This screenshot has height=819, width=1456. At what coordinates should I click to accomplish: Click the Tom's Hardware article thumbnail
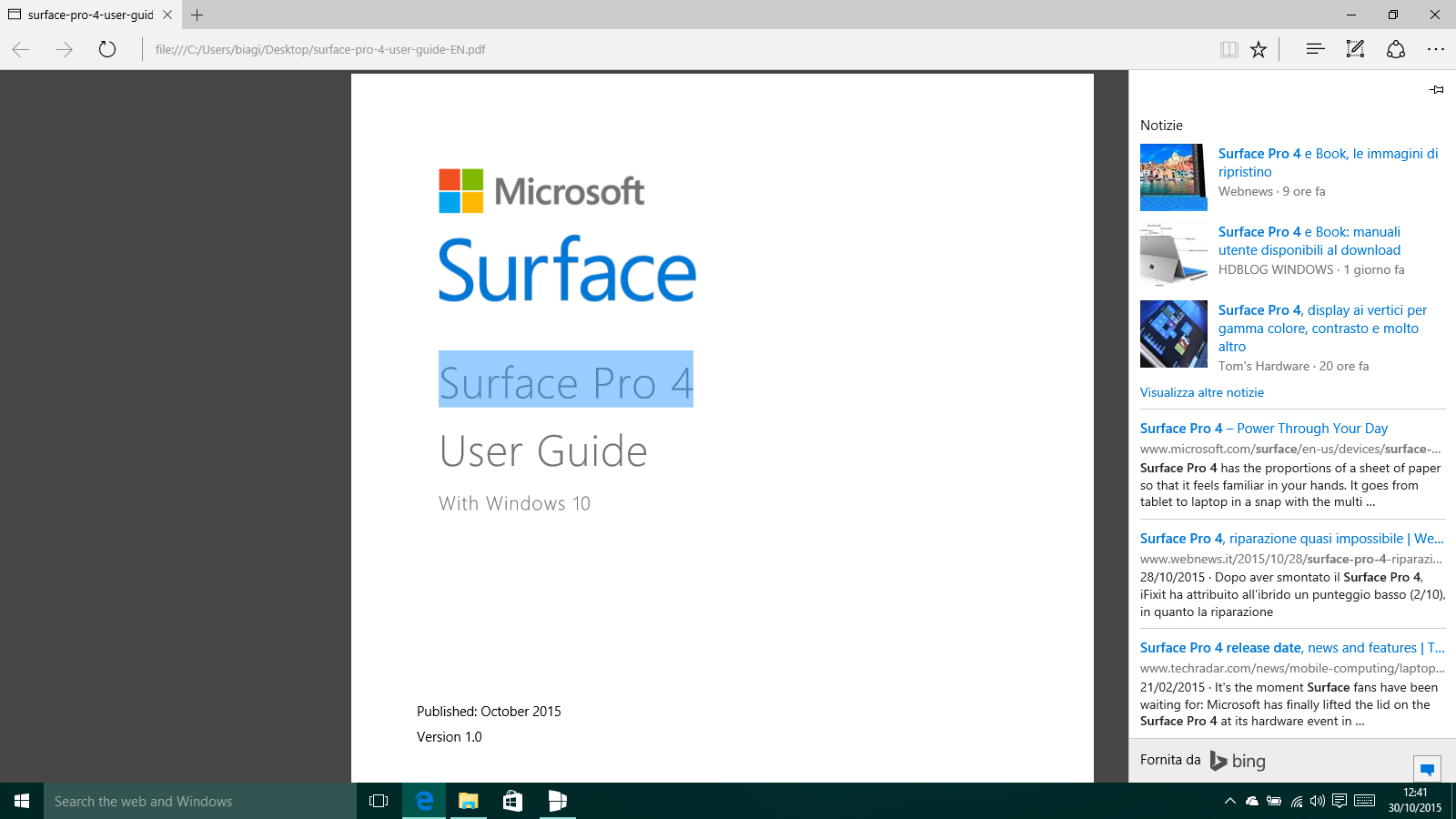click(x=1174, y=334)
